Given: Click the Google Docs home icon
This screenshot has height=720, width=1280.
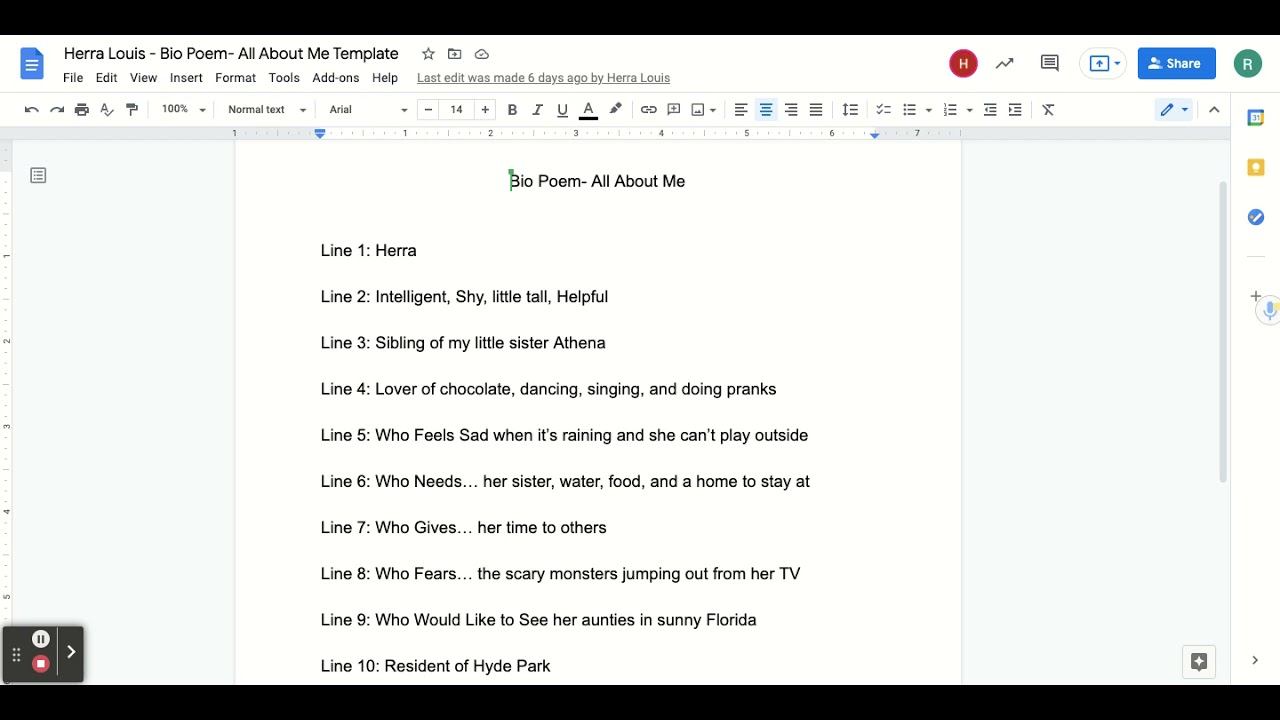Looking at the screenshot, I should 32,65.
